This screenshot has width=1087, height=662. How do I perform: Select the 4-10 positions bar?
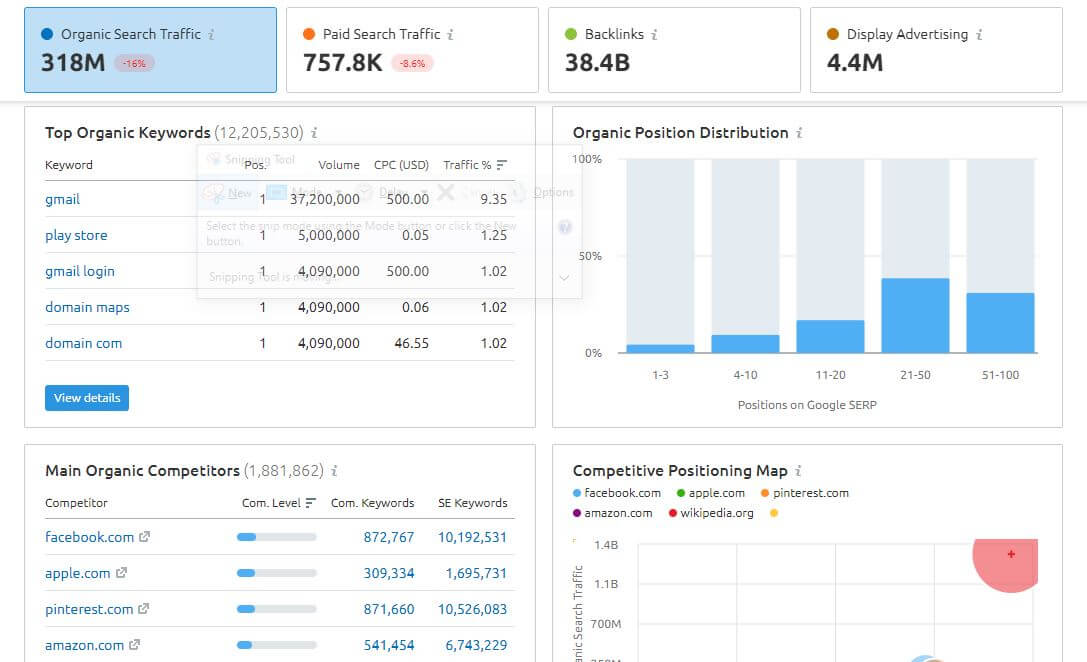[745, 344]
